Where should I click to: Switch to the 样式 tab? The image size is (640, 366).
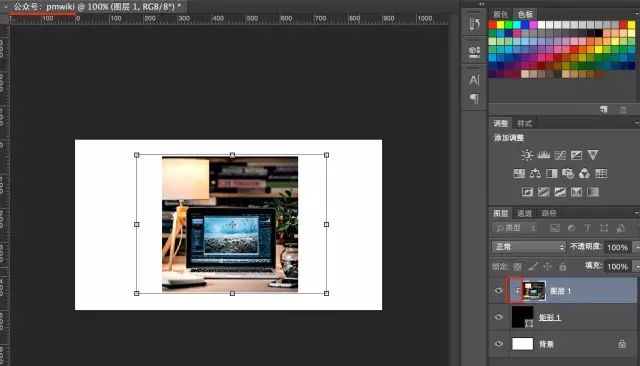click(x=524, y=123)
